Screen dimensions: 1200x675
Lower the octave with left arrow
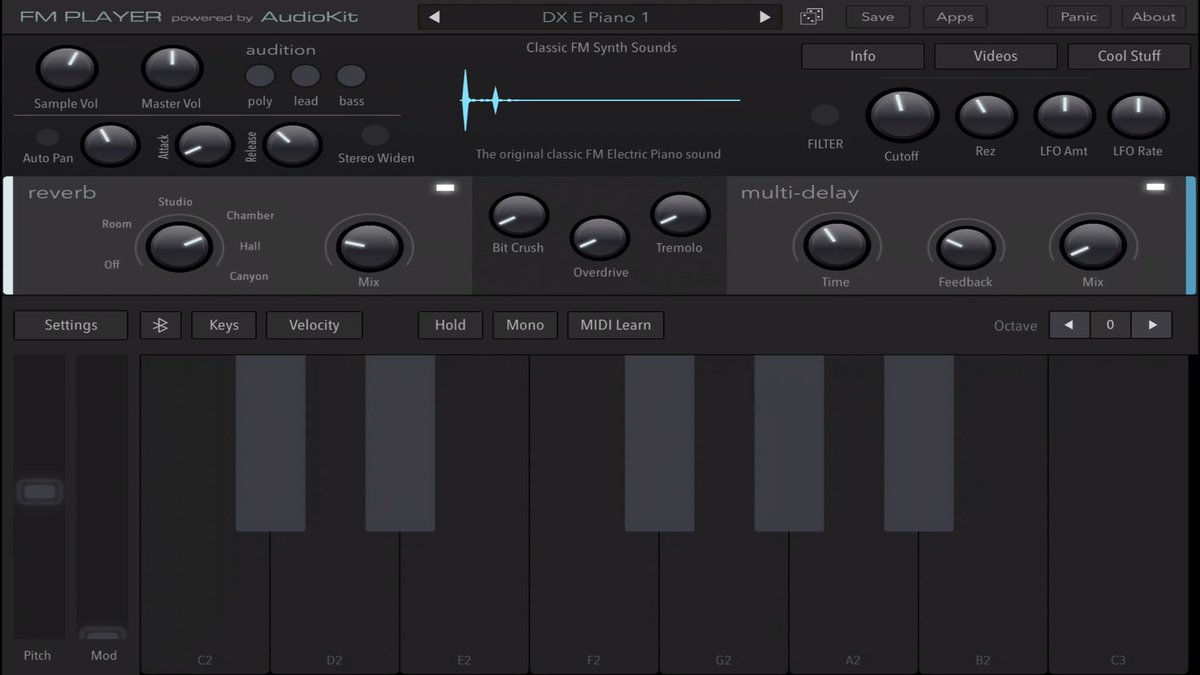(1069, 325)
